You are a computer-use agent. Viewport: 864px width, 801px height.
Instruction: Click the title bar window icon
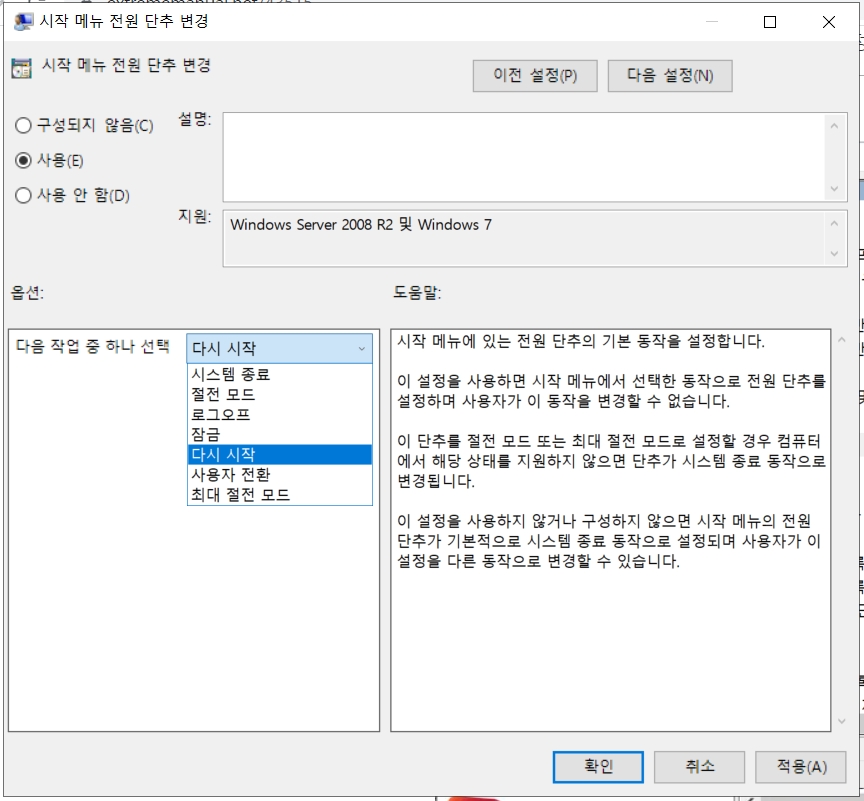(x=23, y=22)
